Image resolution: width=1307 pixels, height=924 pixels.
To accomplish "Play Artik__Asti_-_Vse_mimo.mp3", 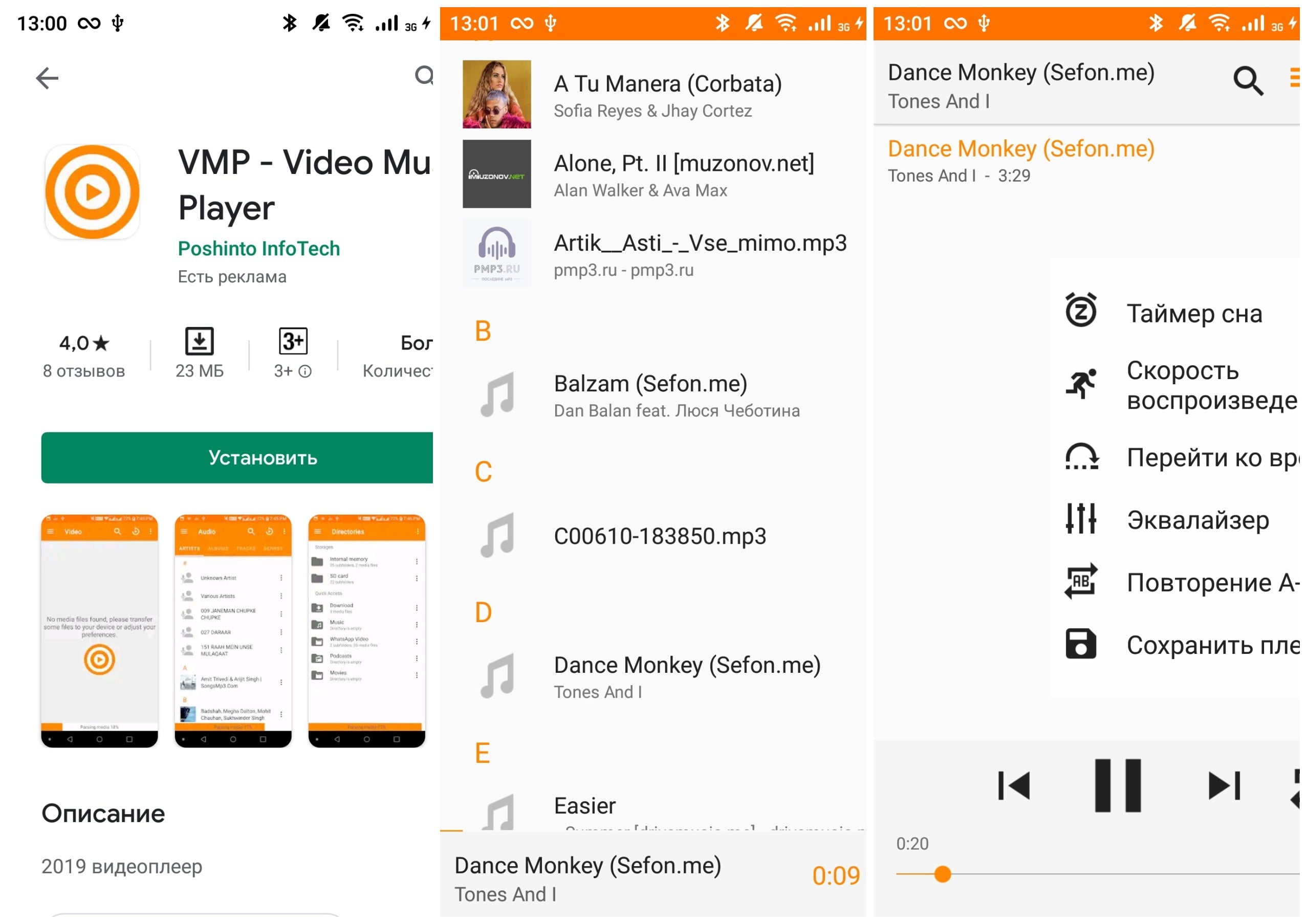I will click(x=654, y=254).
